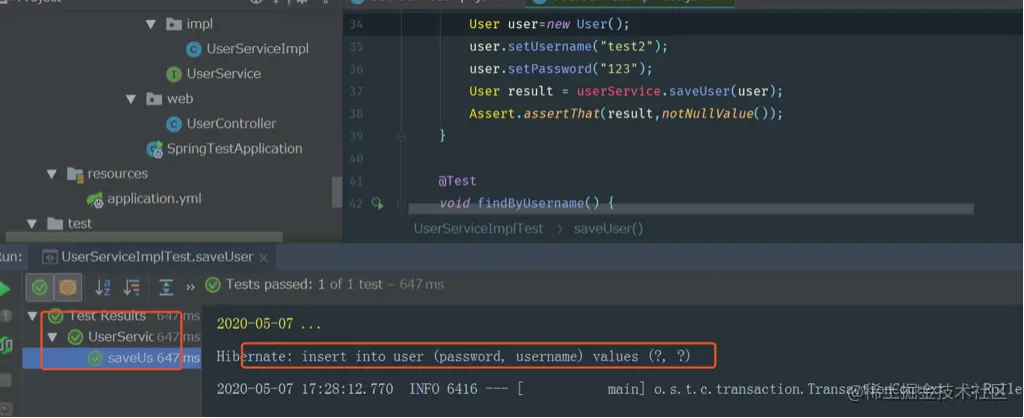Collapse the web package folder
This screenshot has height=418, width=1024.
coord(131,99)
